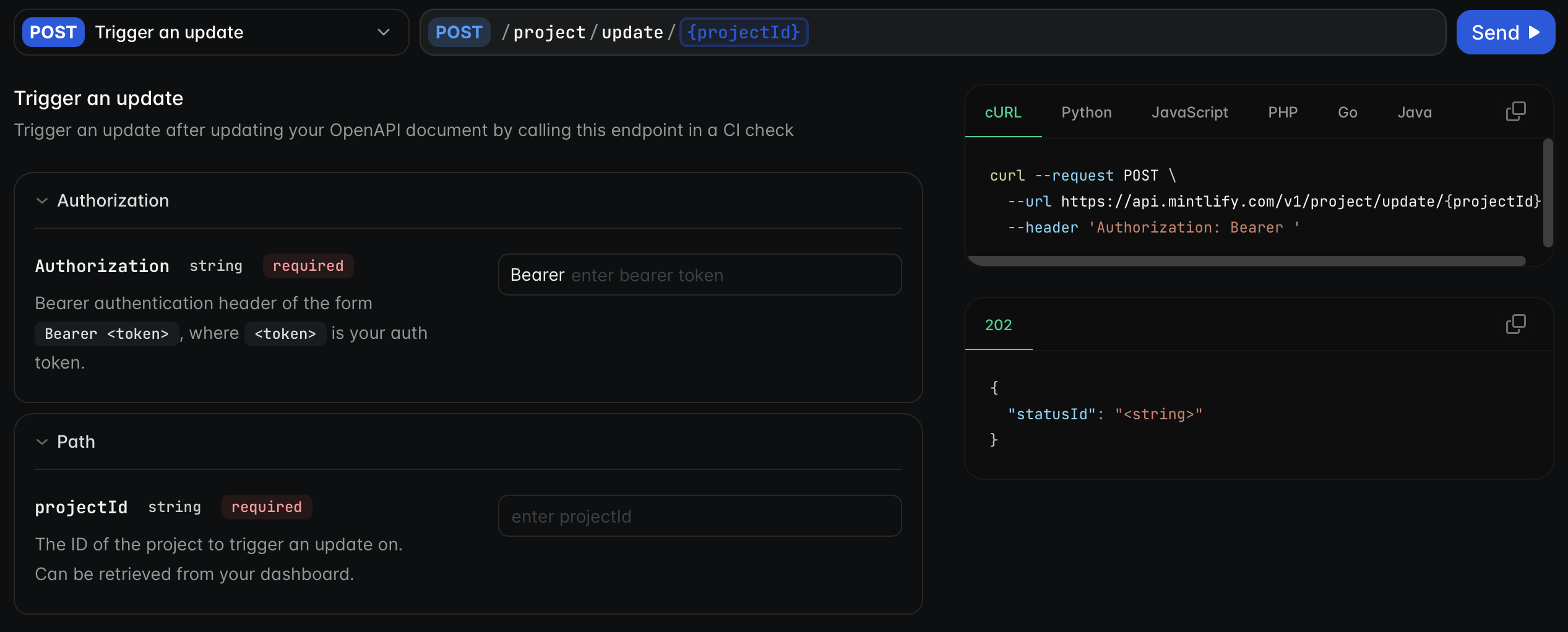Click the POST badge next to Trigger an update

coord(53,32)
